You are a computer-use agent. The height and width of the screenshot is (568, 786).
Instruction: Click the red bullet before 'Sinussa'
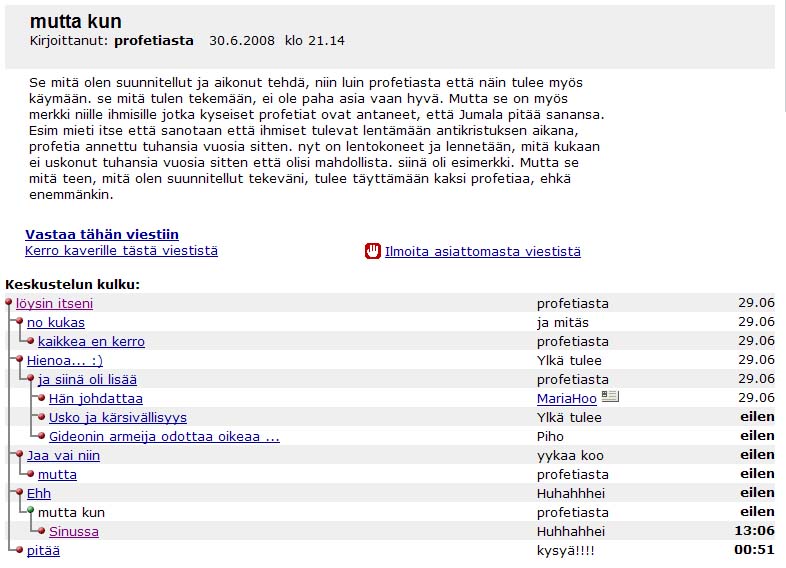point(42,531)
